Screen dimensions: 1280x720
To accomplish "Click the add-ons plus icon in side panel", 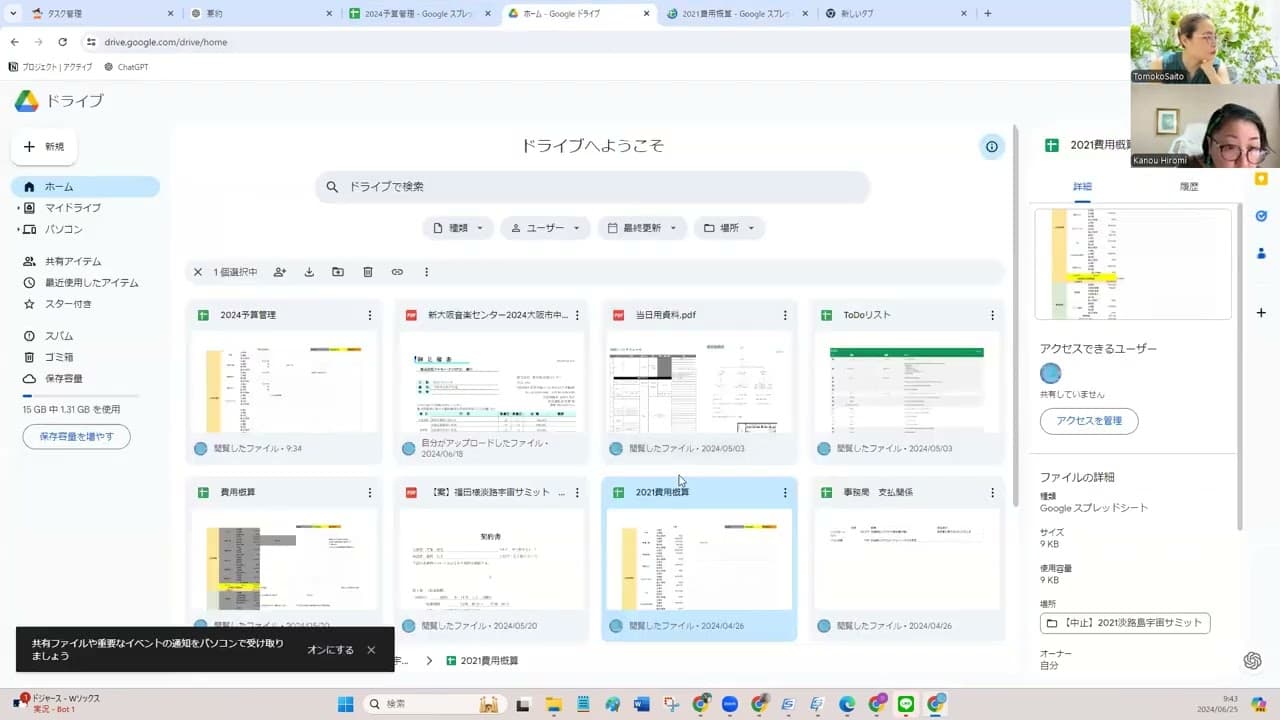I will tap(1261, 313).
